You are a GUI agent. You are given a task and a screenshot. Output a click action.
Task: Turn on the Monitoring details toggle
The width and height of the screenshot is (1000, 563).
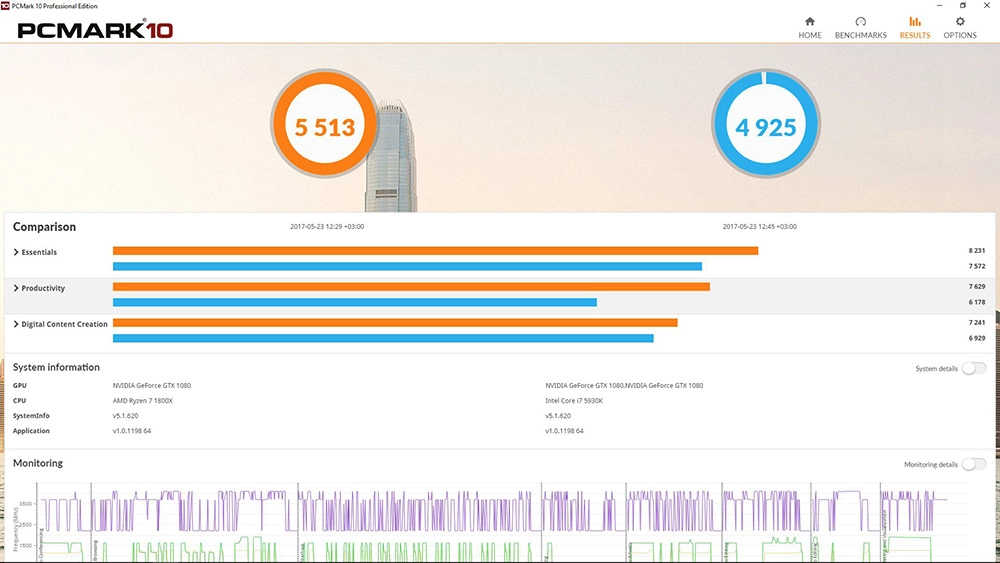(x=973, y=465)
